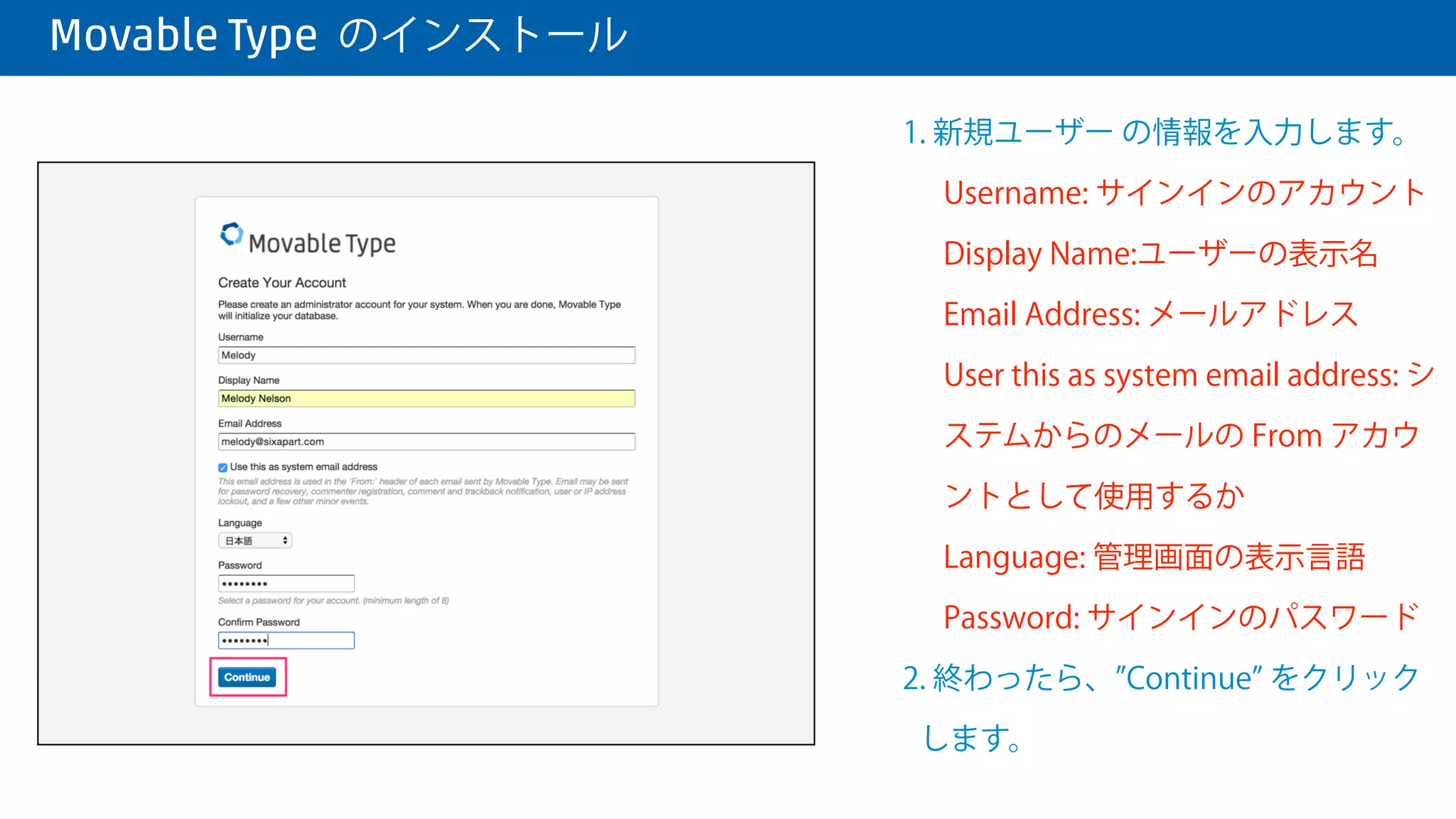Click the Username field containing Melody
1456x819 pixels.
[x=426, y=355]
